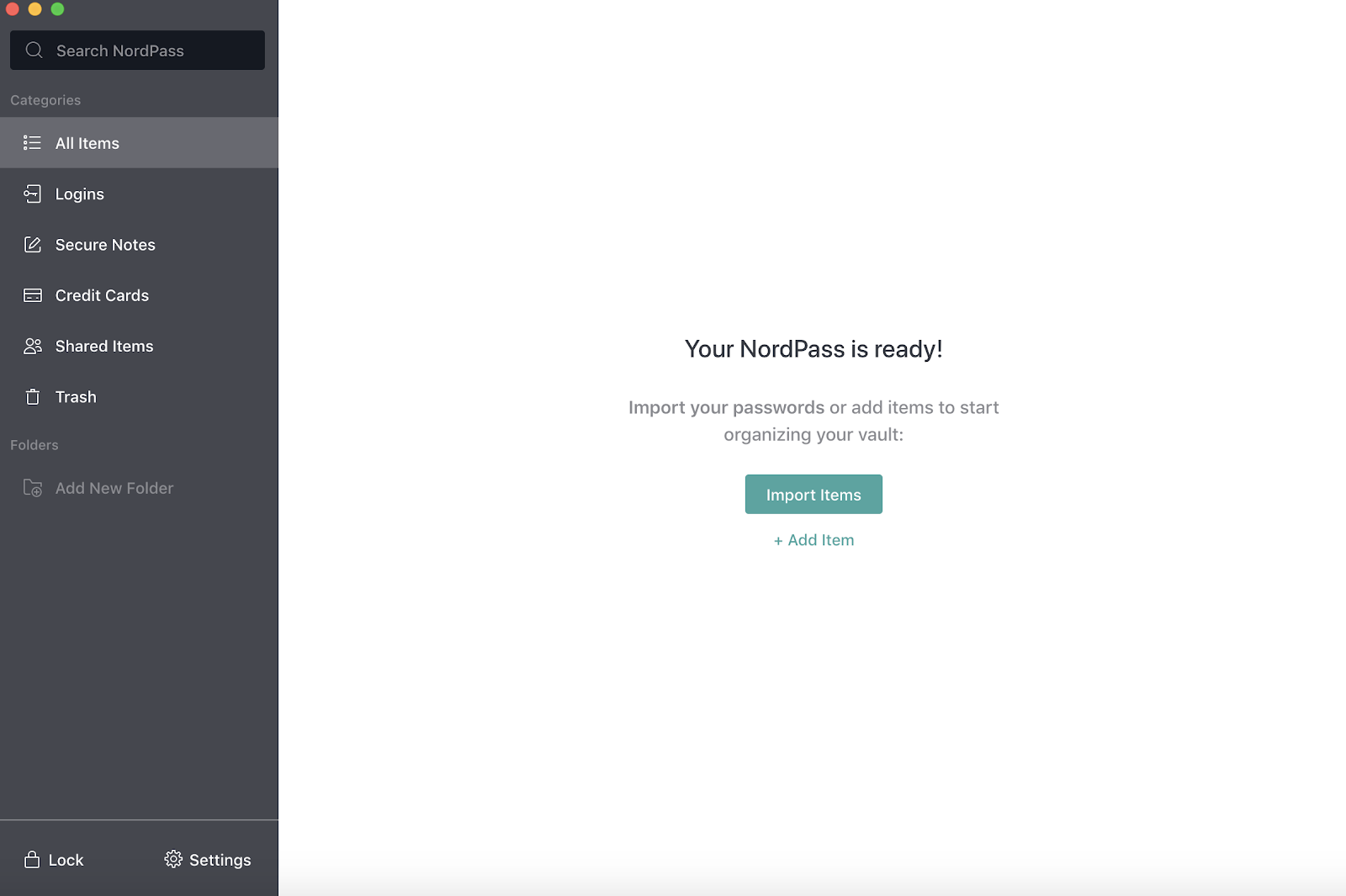Show the Credit Cards category
Screen dimensions: 1346x896
139,295
